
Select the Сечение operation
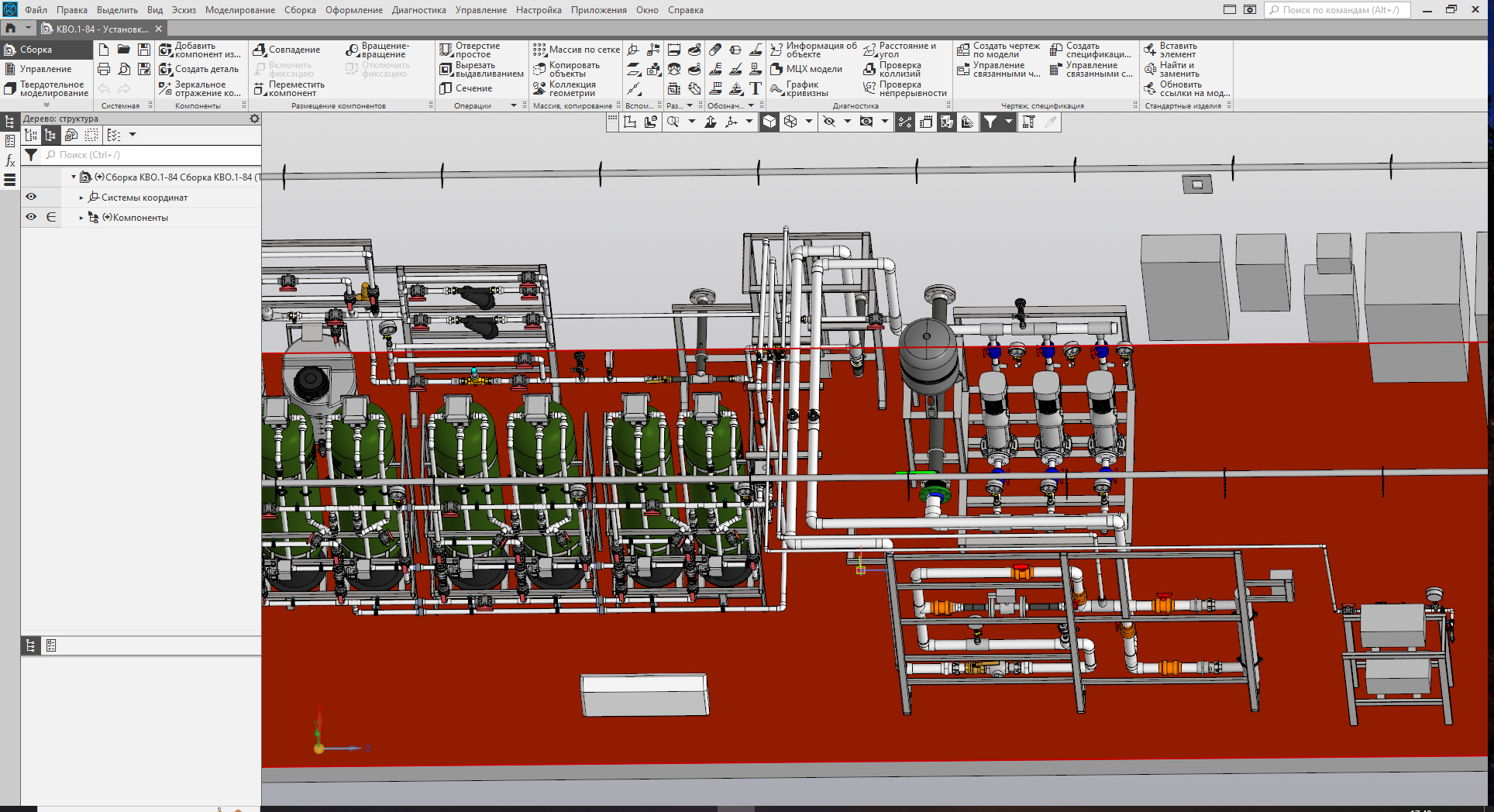tap(466, 89)
